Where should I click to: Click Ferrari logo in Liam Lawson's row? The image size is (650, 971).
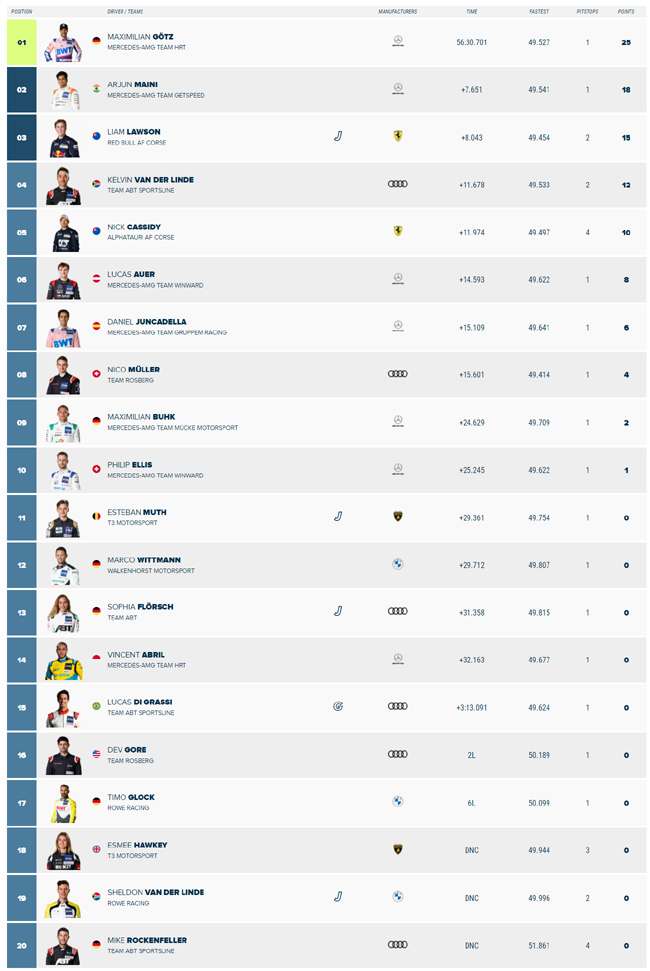(x=397, y=136)
